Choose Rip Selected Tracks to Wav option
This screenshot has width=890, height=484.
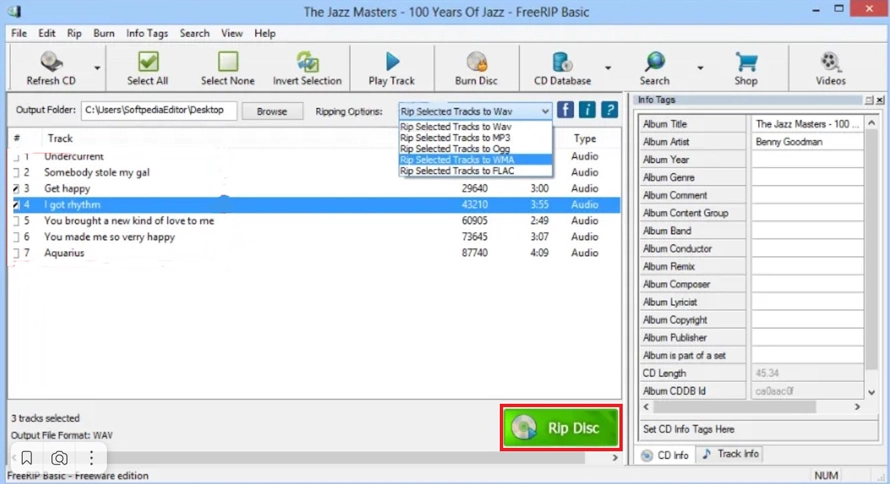pos(476,127)
